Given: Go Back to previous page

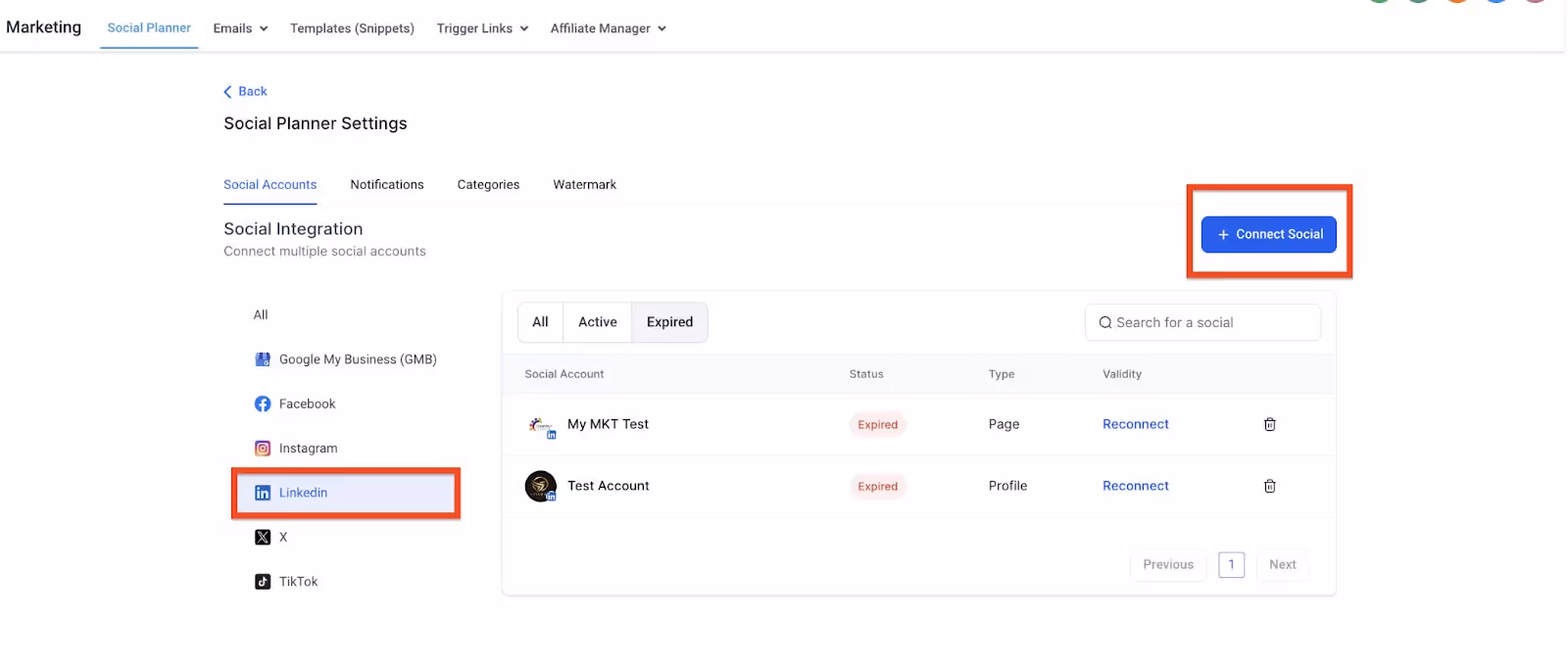Looking at the screenshot, I should [x=245, y=91].
